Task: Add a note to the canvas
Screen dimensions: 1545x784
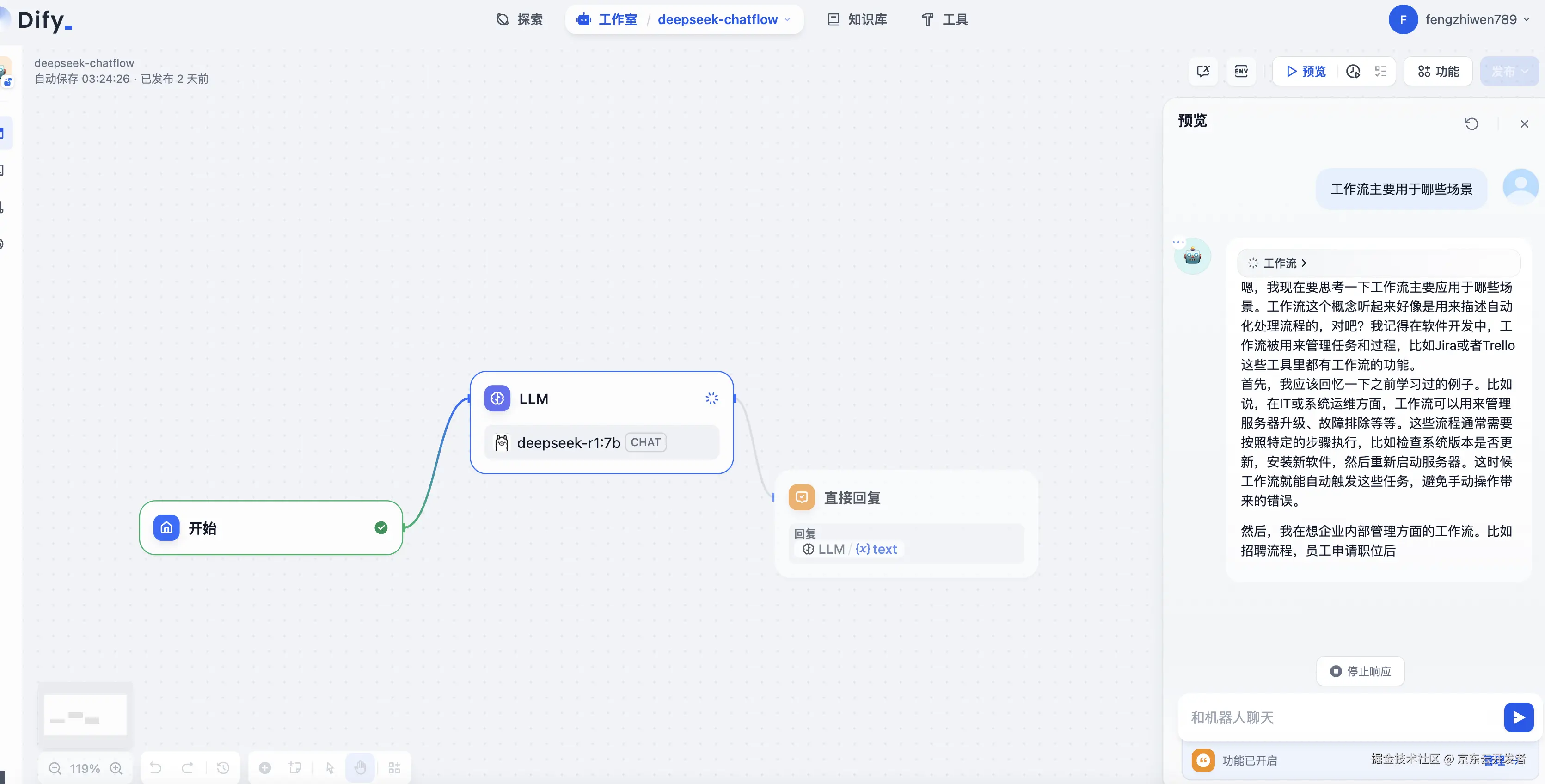Action: click(294, 768)
